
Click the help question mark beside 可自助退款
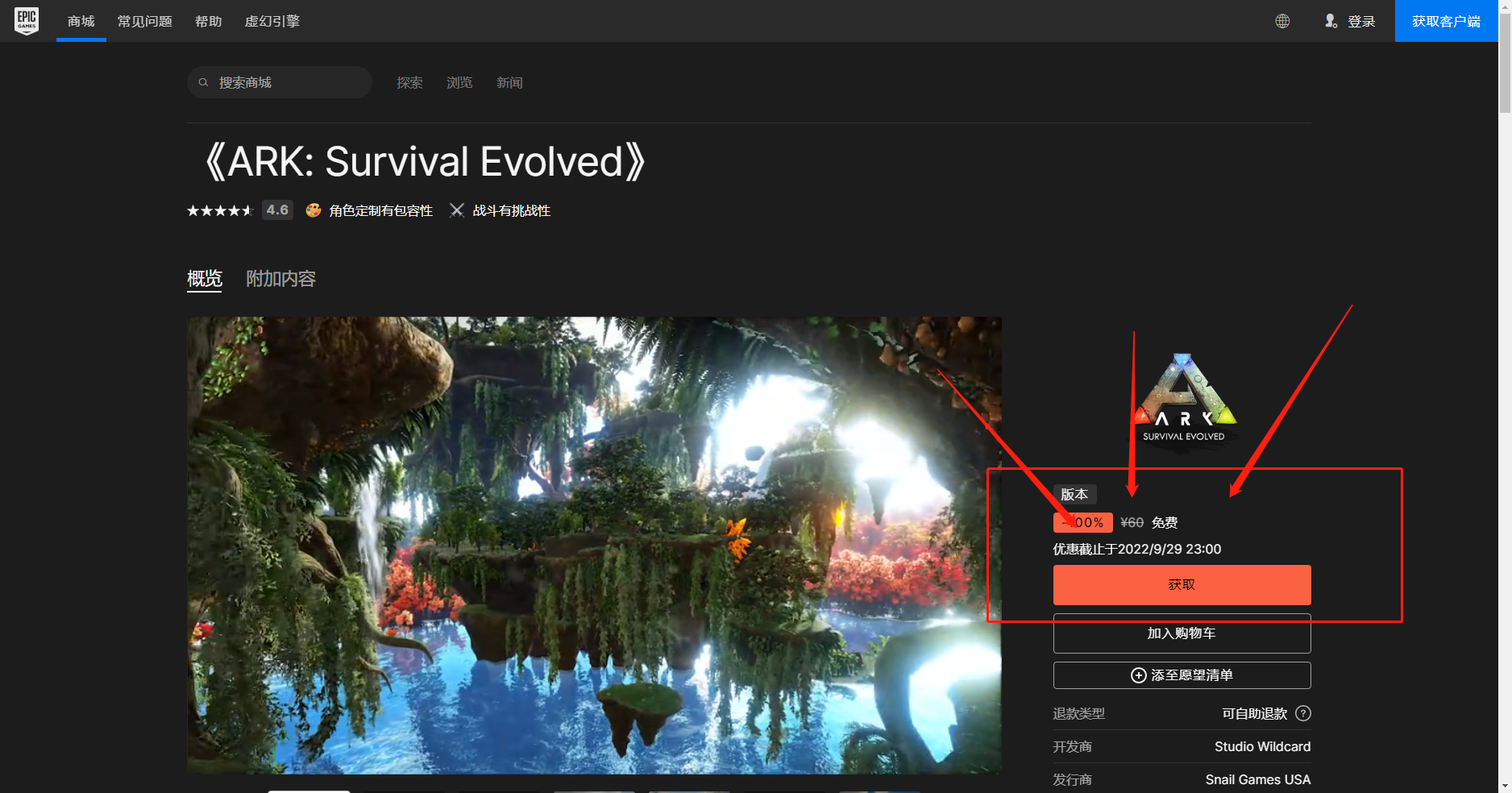(1303, 713)
